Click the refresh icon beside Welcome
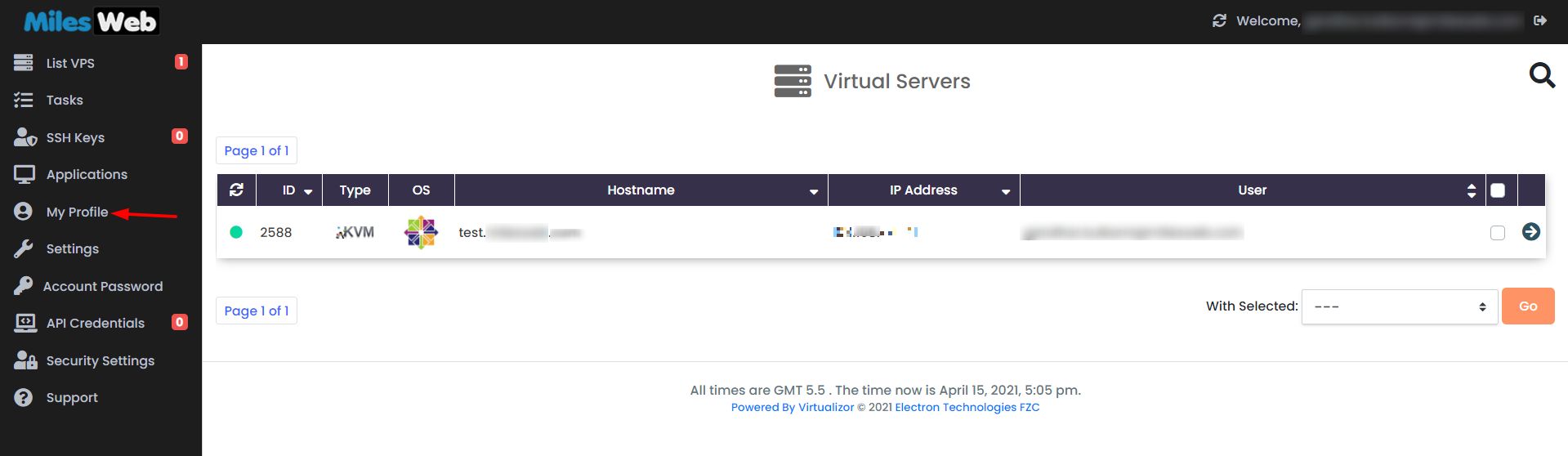The height and width of the screenshot is (456, 1568). tap(1219, 20)
